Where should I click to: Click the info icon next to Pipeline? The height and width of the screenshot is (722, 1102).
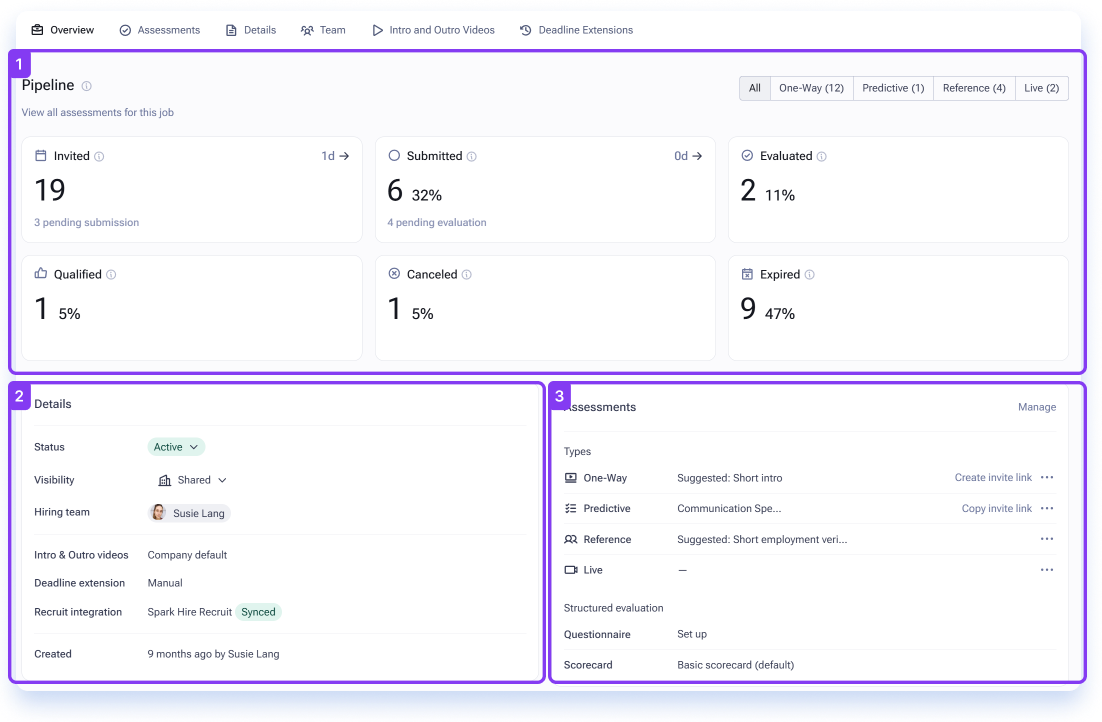(x=86, y=86)
